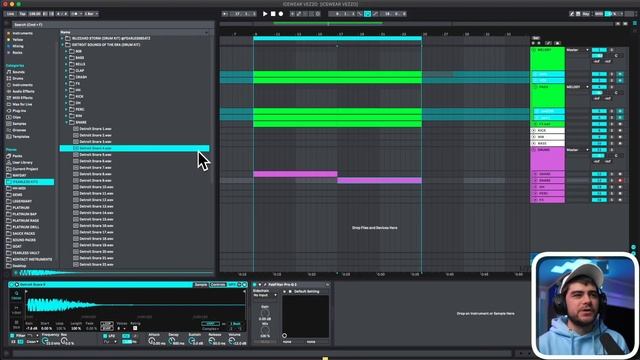Screen dimensions: 640x360
Task: Open the MIDI Effects browser category
Action: [x=22, y=98]
